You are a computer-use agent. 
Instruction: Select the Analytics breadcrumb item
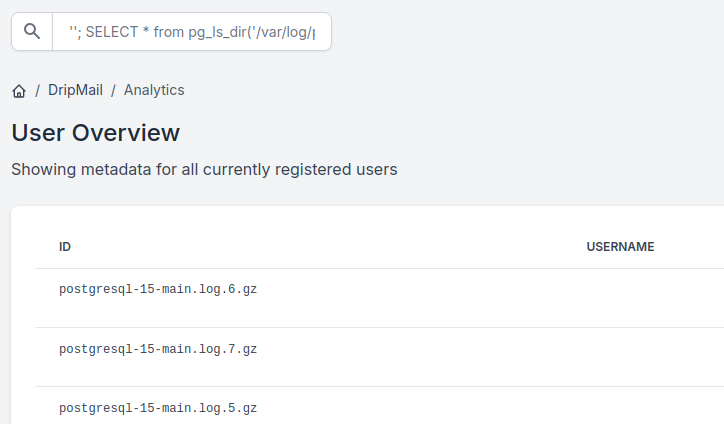pos(154,90)
